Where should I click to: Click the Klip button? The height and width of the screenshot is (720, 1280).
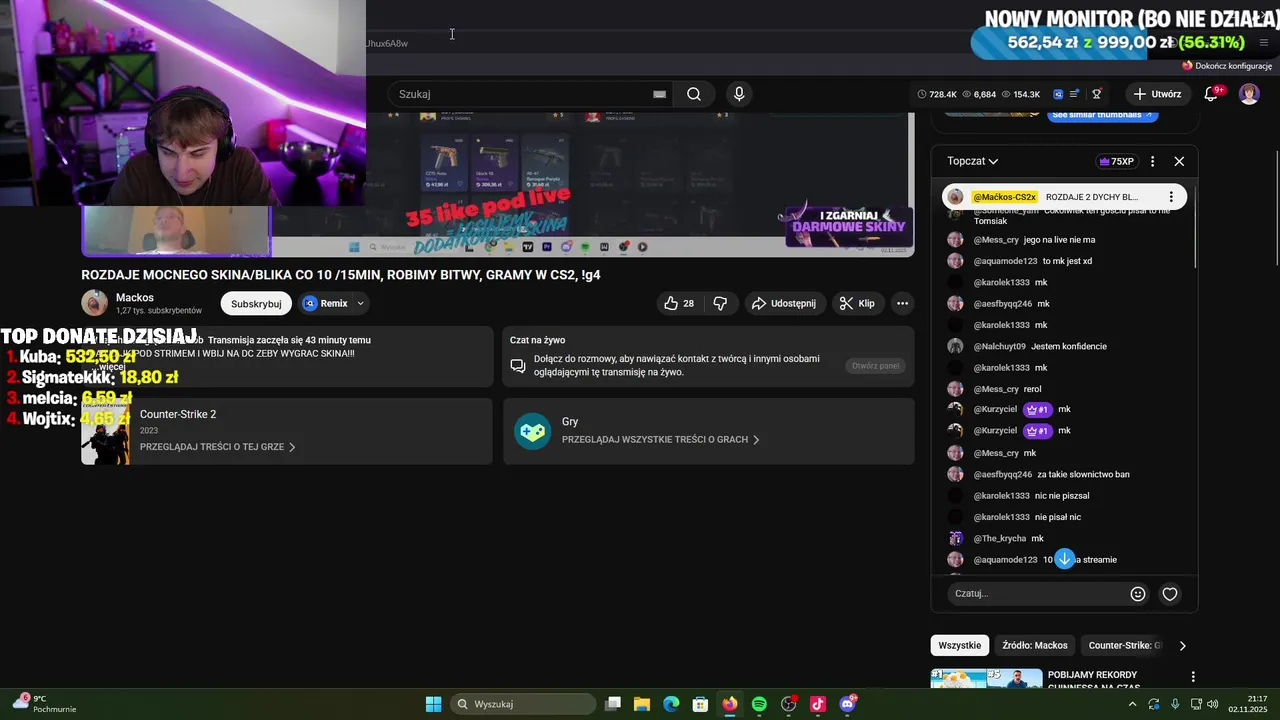pyautogui.click(x=857, y=303)
